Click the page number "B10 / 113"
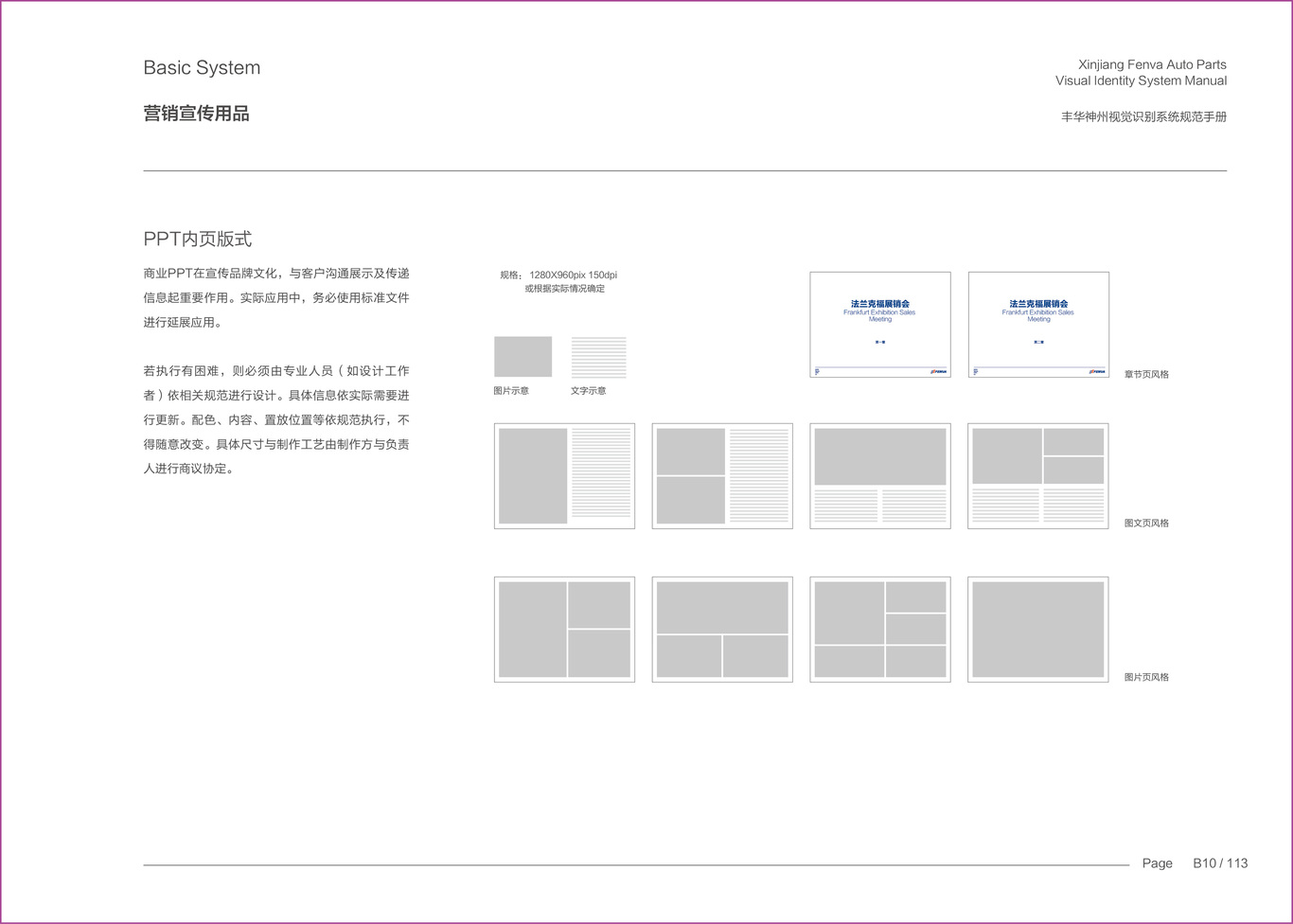 [1220, 863]
